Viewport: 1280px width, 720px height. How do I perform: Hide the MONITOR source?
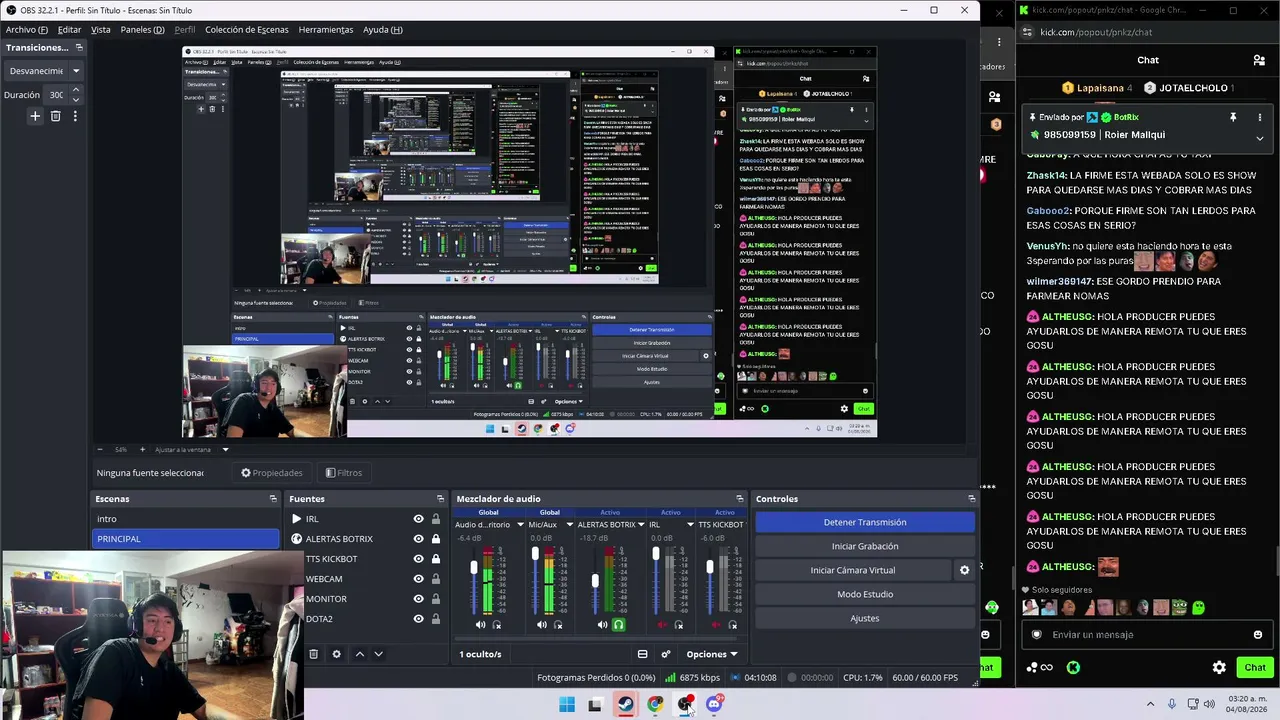[418, 599]
